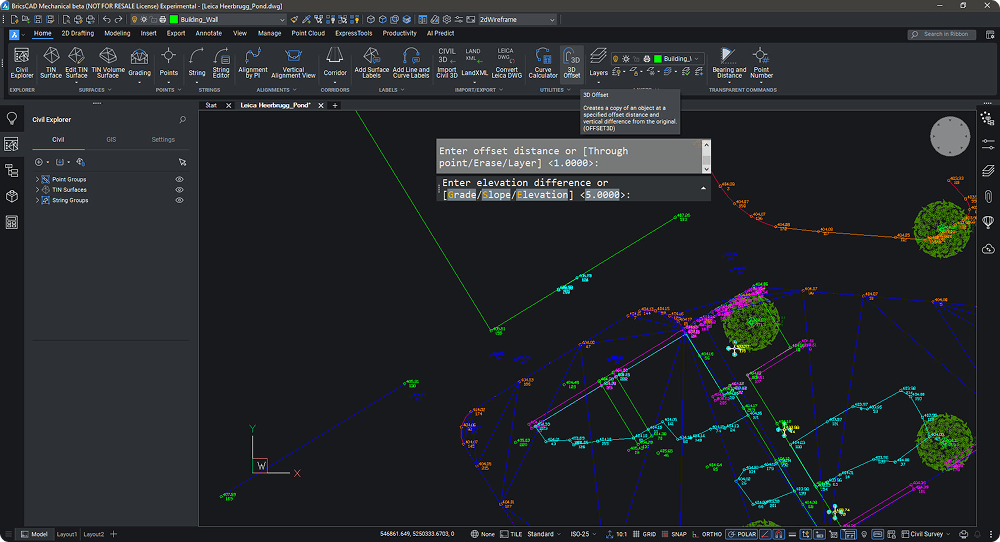Click the Add Surface Labels icon
1000x542 pixels.
pyautogui.click(x=372, y=61)
